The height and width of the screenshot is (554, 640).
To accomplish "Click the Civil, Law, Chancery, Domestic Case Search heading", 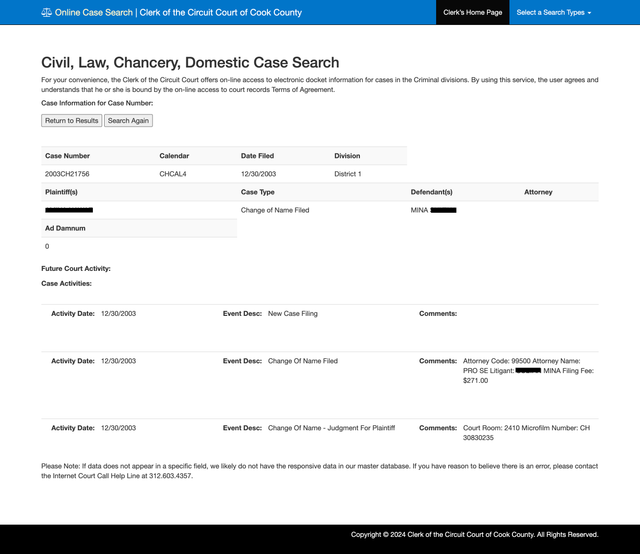I will pos(190,62).
